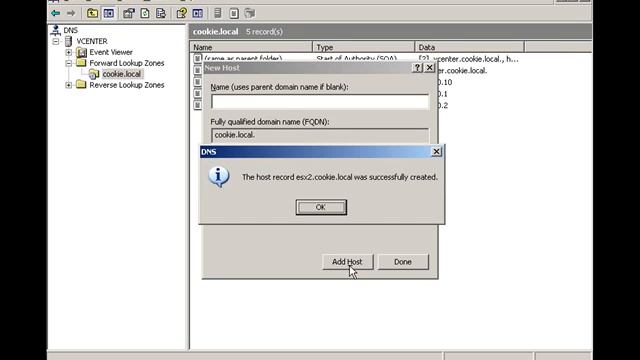
Task: Click the grey Forward arrow in the toolbar
Action: tap(71, 13)
